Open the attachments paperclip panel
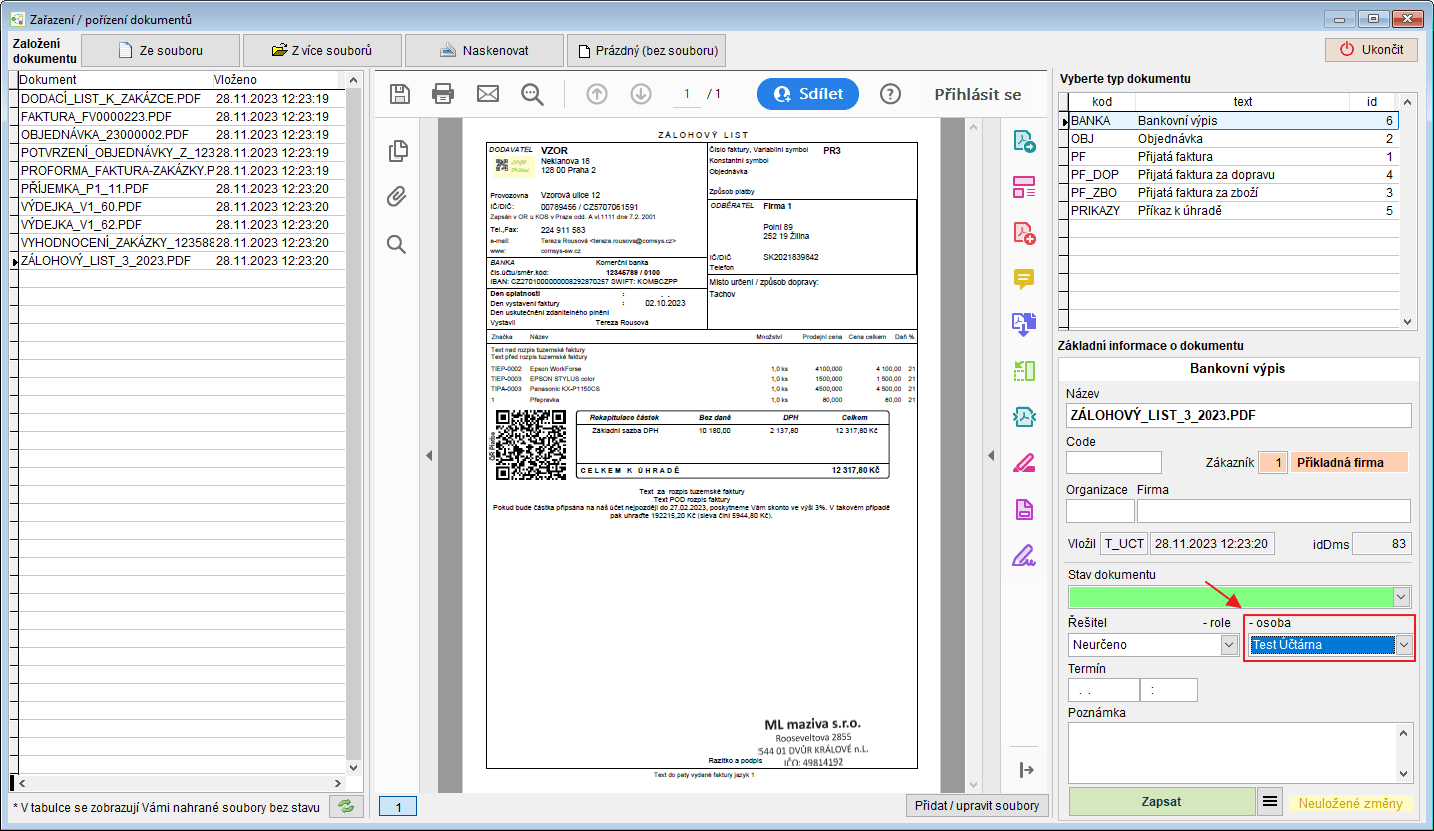Viewport: 1434px width, 831px height. coord(397,197)
